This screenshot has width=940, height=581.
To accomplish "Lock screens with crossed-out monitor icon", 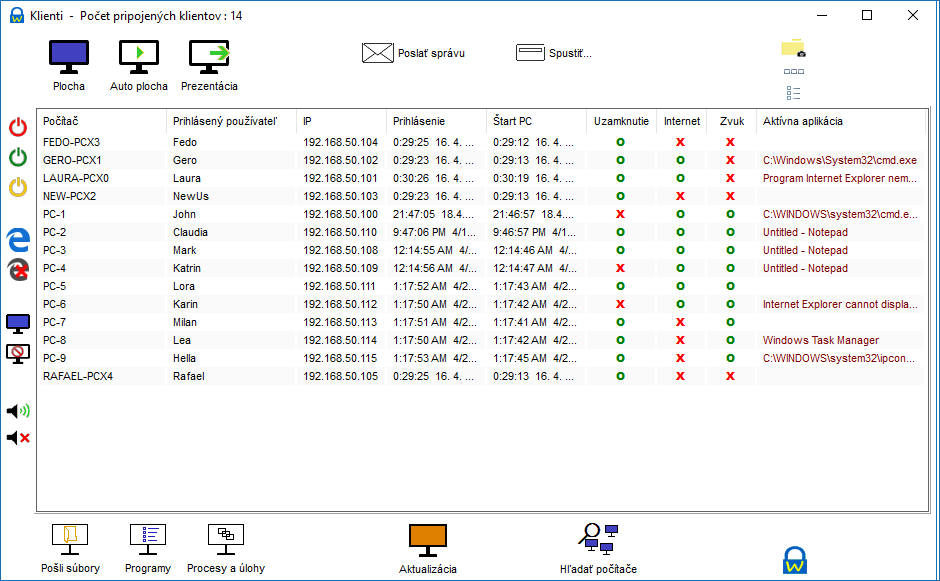I will coord(18,353).
